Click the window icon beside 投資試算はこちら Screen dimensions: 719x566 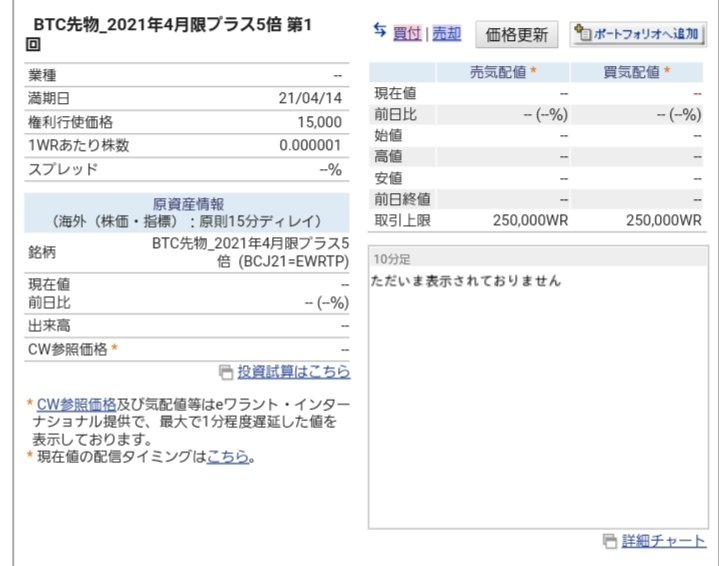(226, 372)
